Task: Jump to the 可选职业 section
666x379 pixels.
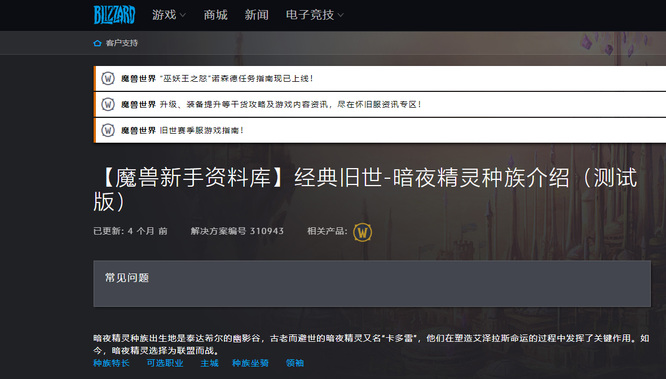Action: pyautogui.click(x=165, y=363)
